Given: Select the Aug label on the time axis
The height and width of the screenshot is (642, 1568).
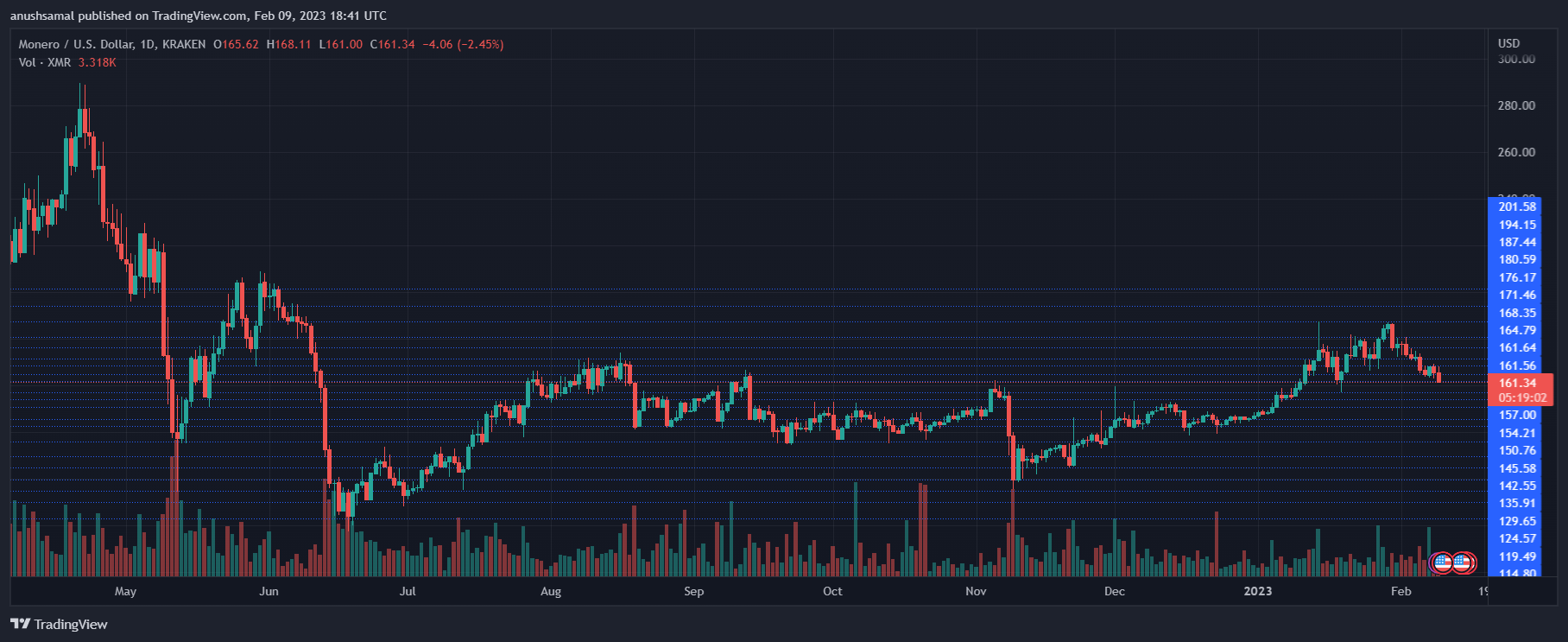Looking at the screenshot, I should [551, 591].
